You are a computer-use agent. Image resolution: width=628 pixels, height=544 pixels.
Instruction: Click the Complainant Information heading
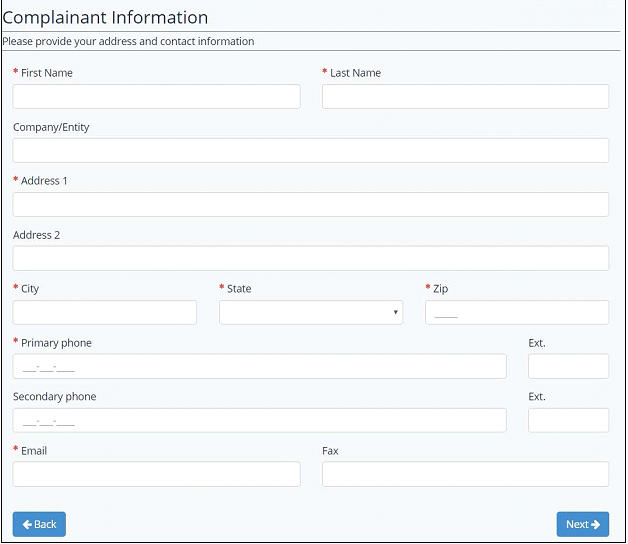click(x=105, y=18)
